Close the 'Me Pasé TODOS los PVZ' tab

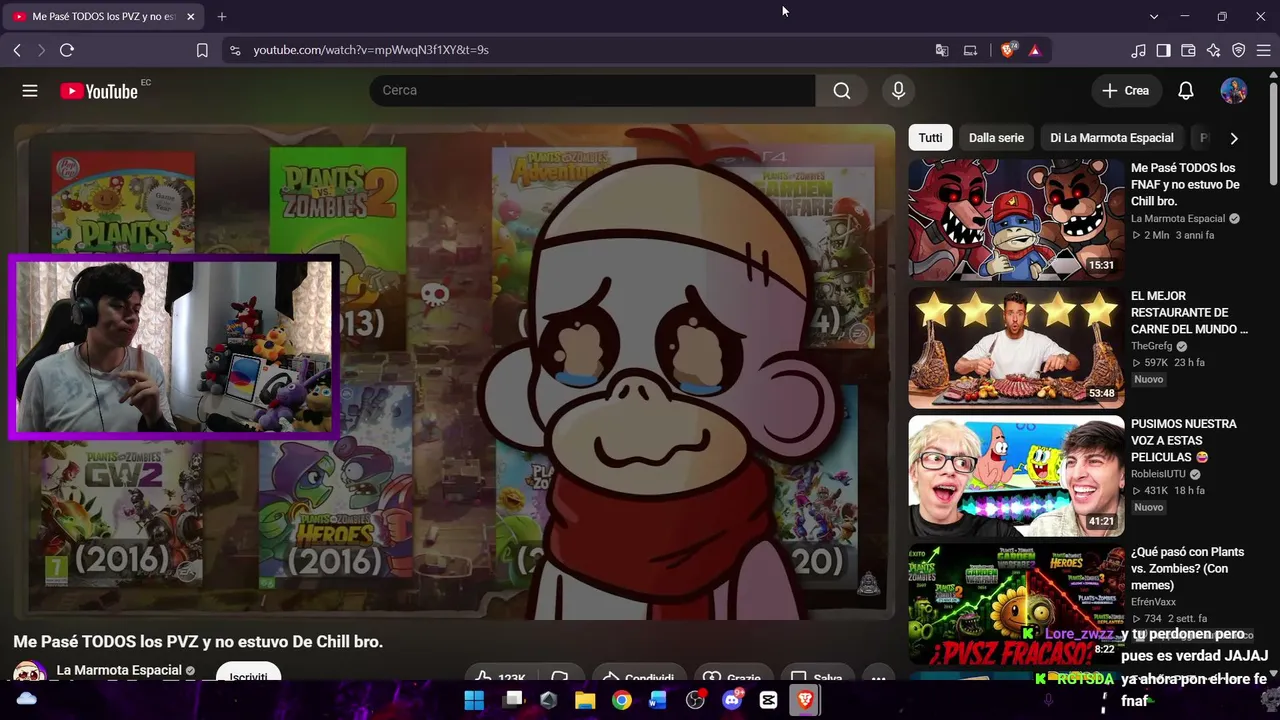click(x=191, y=16)
